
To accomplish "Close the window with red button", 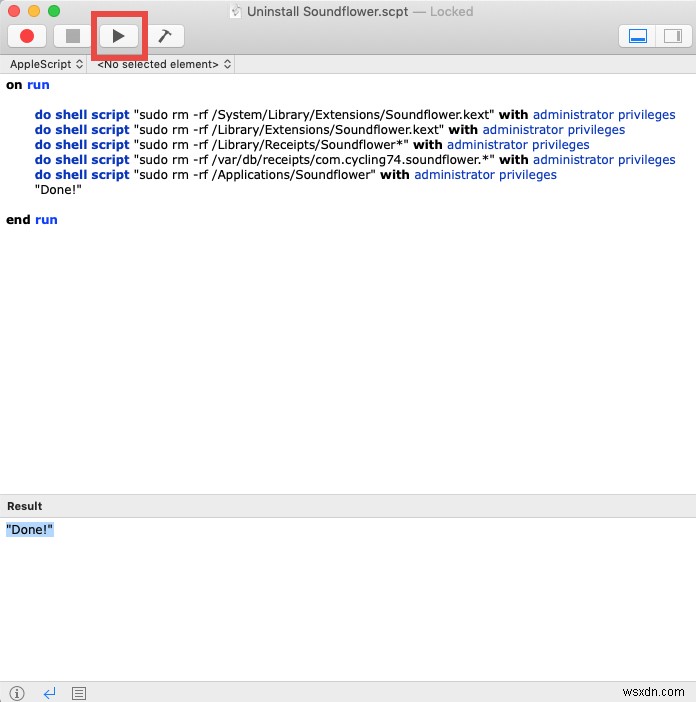I will pyautogui.click(x=14, y=11).
